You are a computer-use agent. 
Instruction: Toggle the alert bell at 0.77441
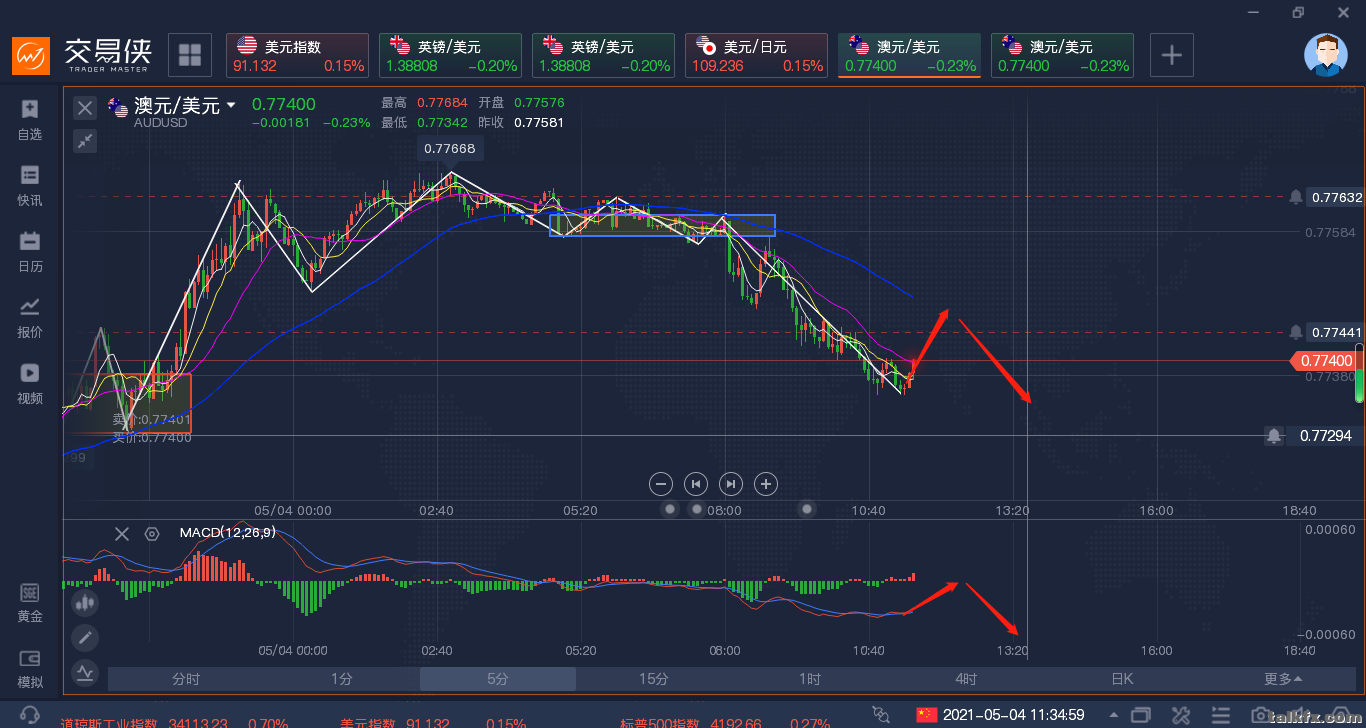[1296, 332]
